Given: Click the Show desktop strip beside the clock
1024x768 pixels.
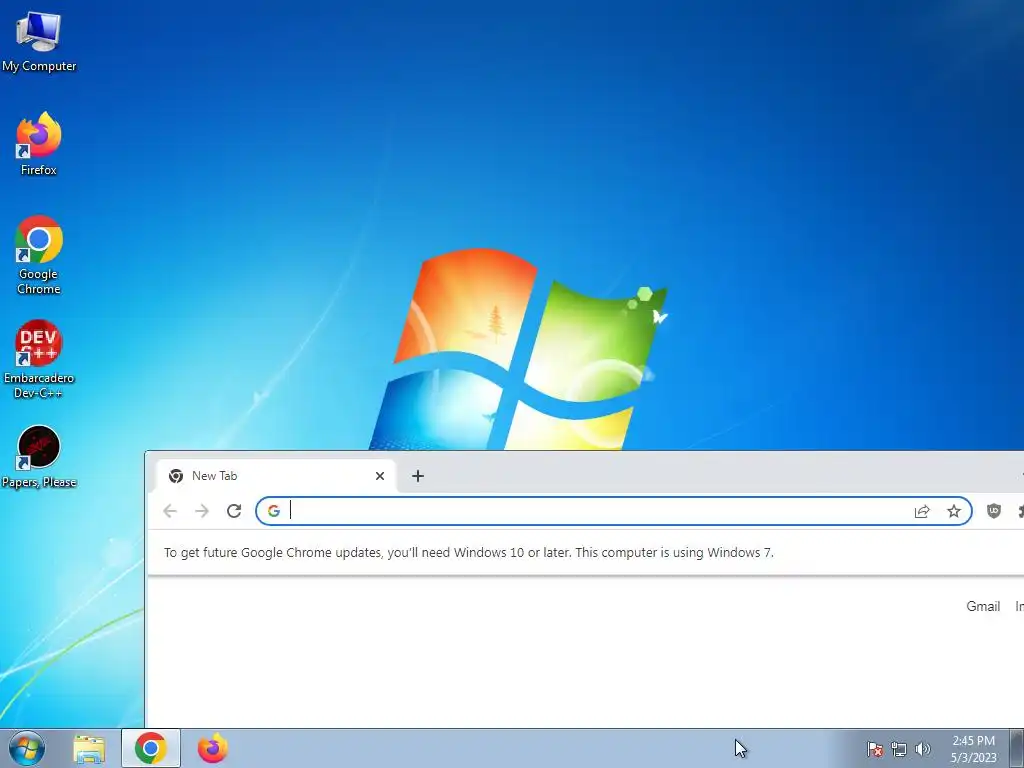Looking at the screenshot, I should 1017,748.
